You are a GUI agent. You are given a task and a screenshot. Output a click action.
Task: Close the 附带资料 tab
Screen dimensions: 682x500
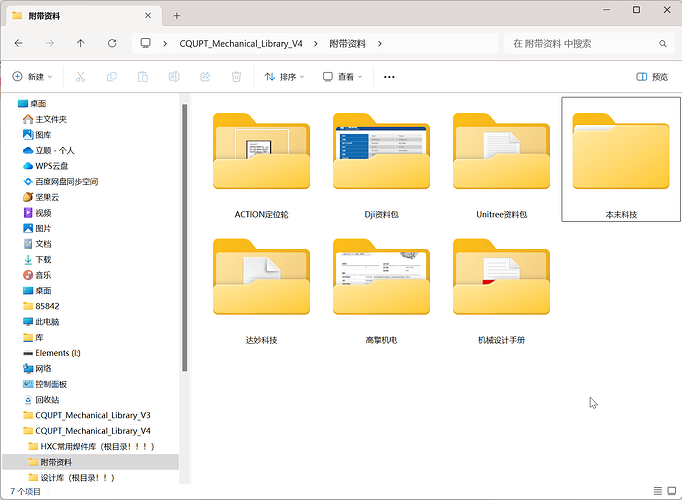(148, 16)
